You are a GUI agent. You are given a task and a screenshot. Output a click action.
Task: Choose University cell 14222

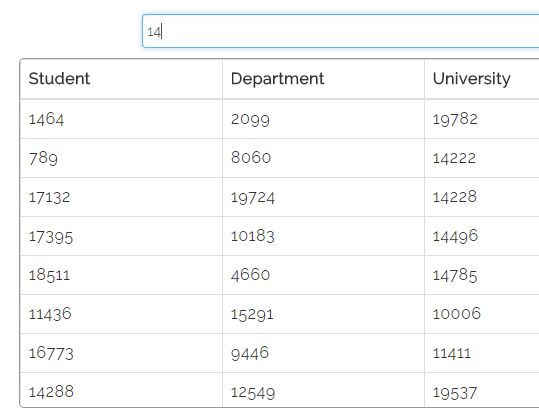(482, 158)
